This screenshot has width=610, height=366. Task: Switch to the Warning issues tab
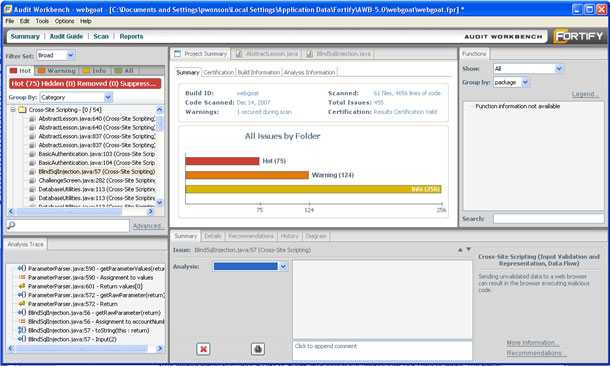pyautogui.click(x=57, y=70)
